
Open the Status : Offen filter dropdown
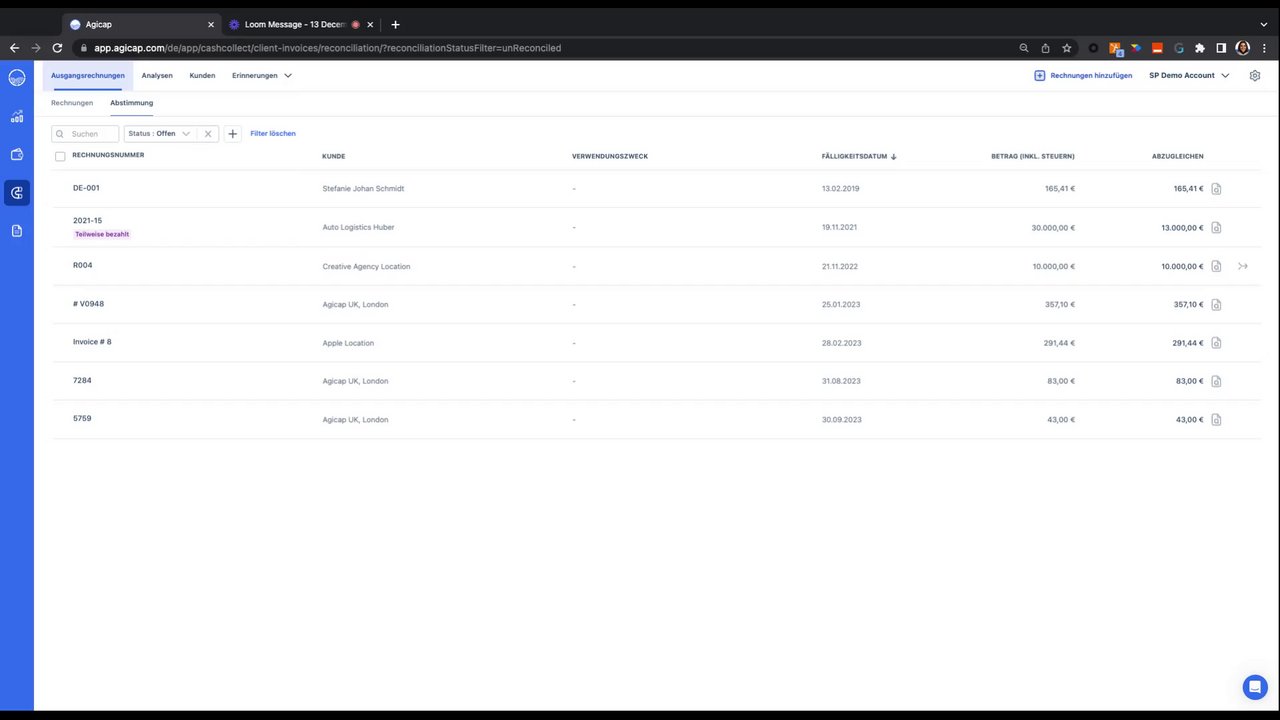click(160, 133)
